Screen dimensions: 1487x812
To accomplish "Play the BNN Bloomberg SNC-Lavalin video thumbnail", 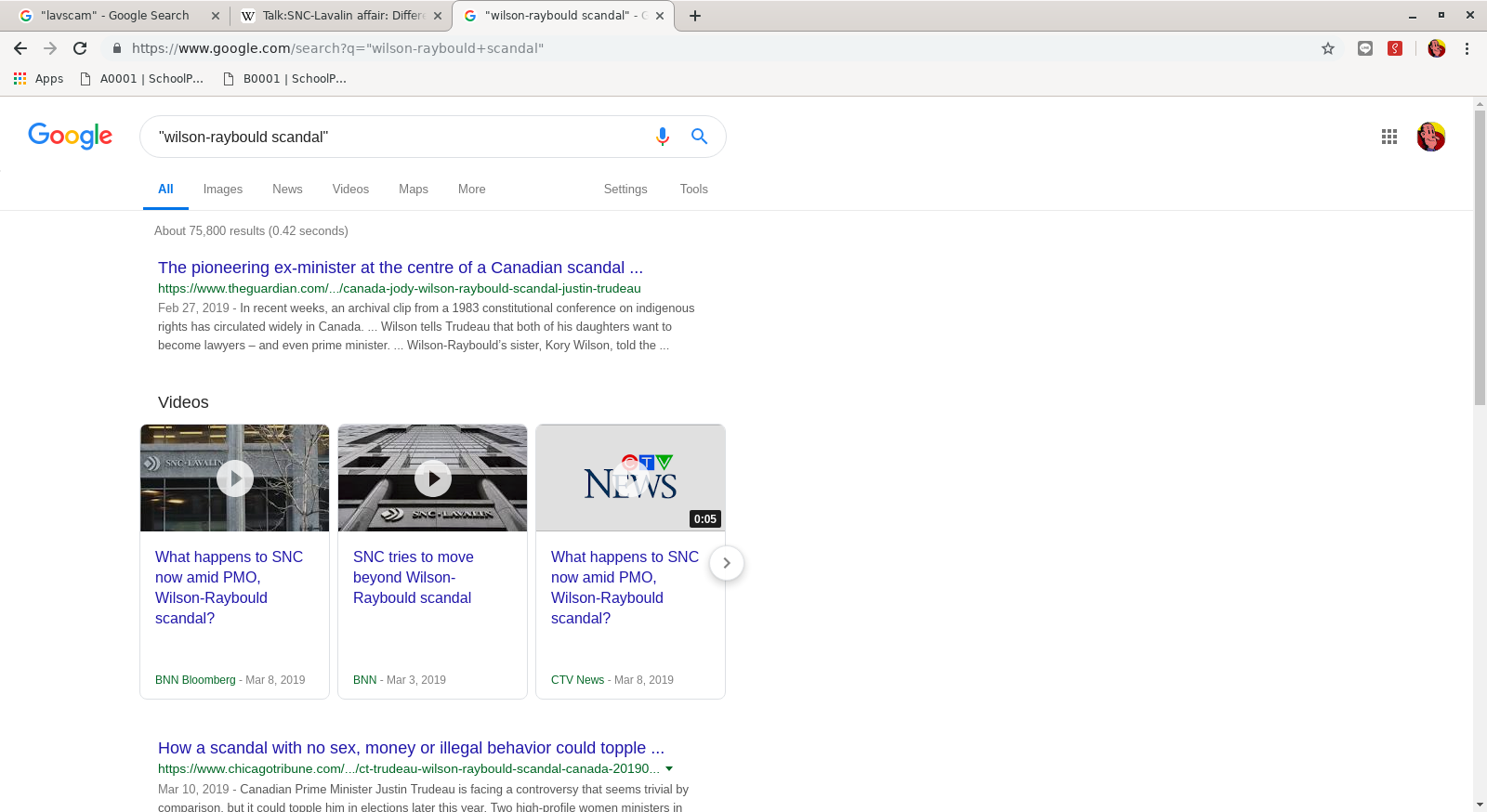I will click(235, 478).
